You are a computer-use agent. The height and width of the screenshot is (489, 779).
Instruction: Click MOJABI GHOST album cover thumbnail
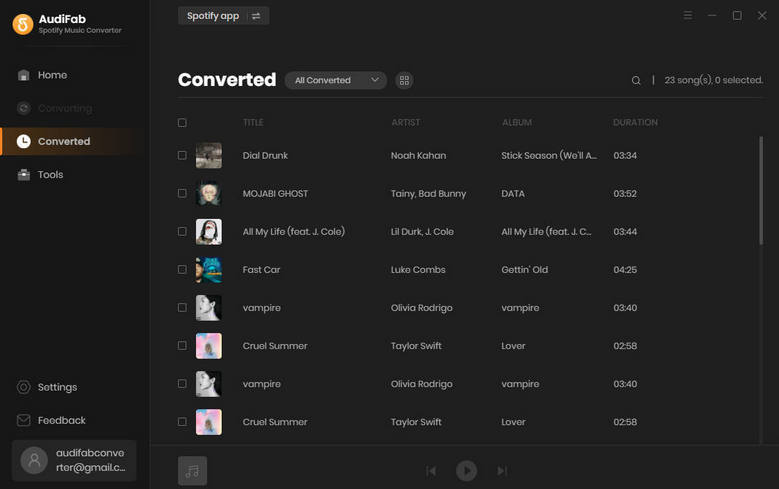click(209, 193)
